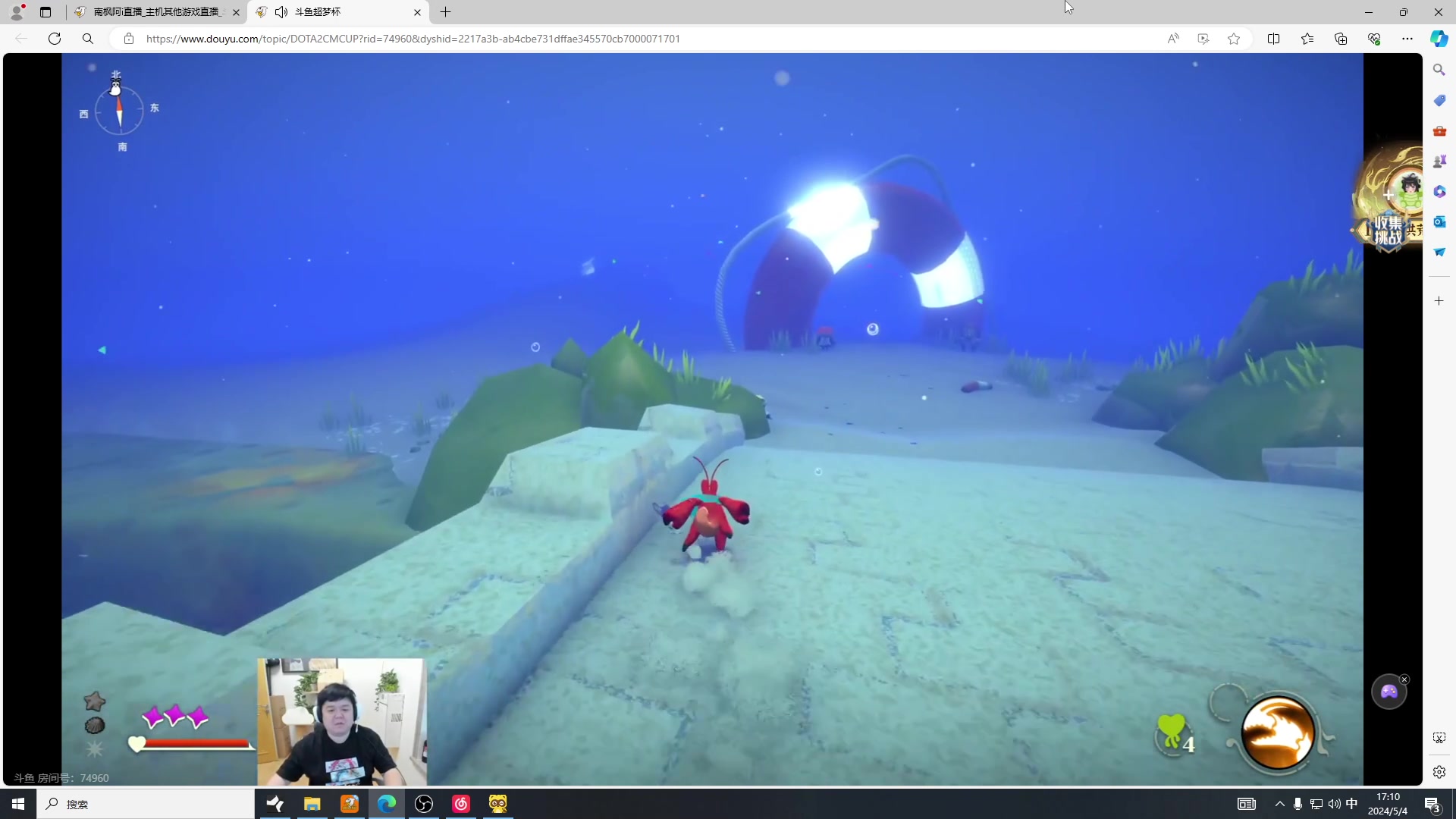Show hidden system tray icons
This screenshot has height=819, width=1456.
pos(1280,804)
